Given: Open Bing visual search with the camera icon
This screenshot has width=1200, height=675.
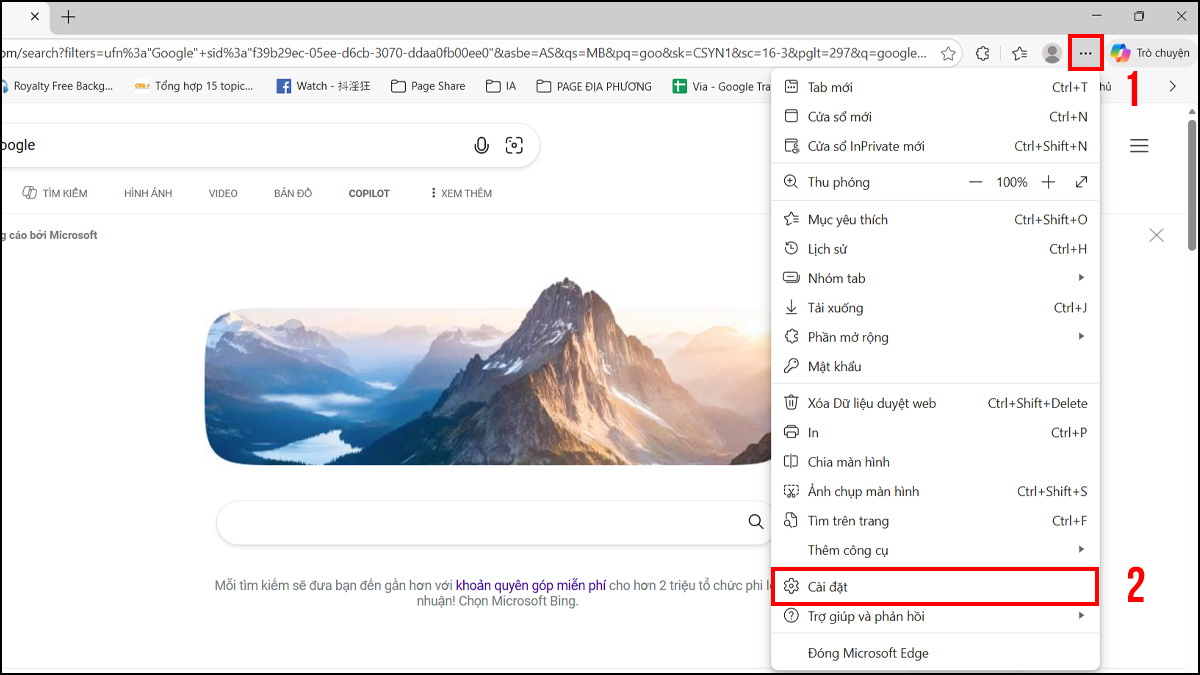Looking at the screenshot, I should coord(514,145).
